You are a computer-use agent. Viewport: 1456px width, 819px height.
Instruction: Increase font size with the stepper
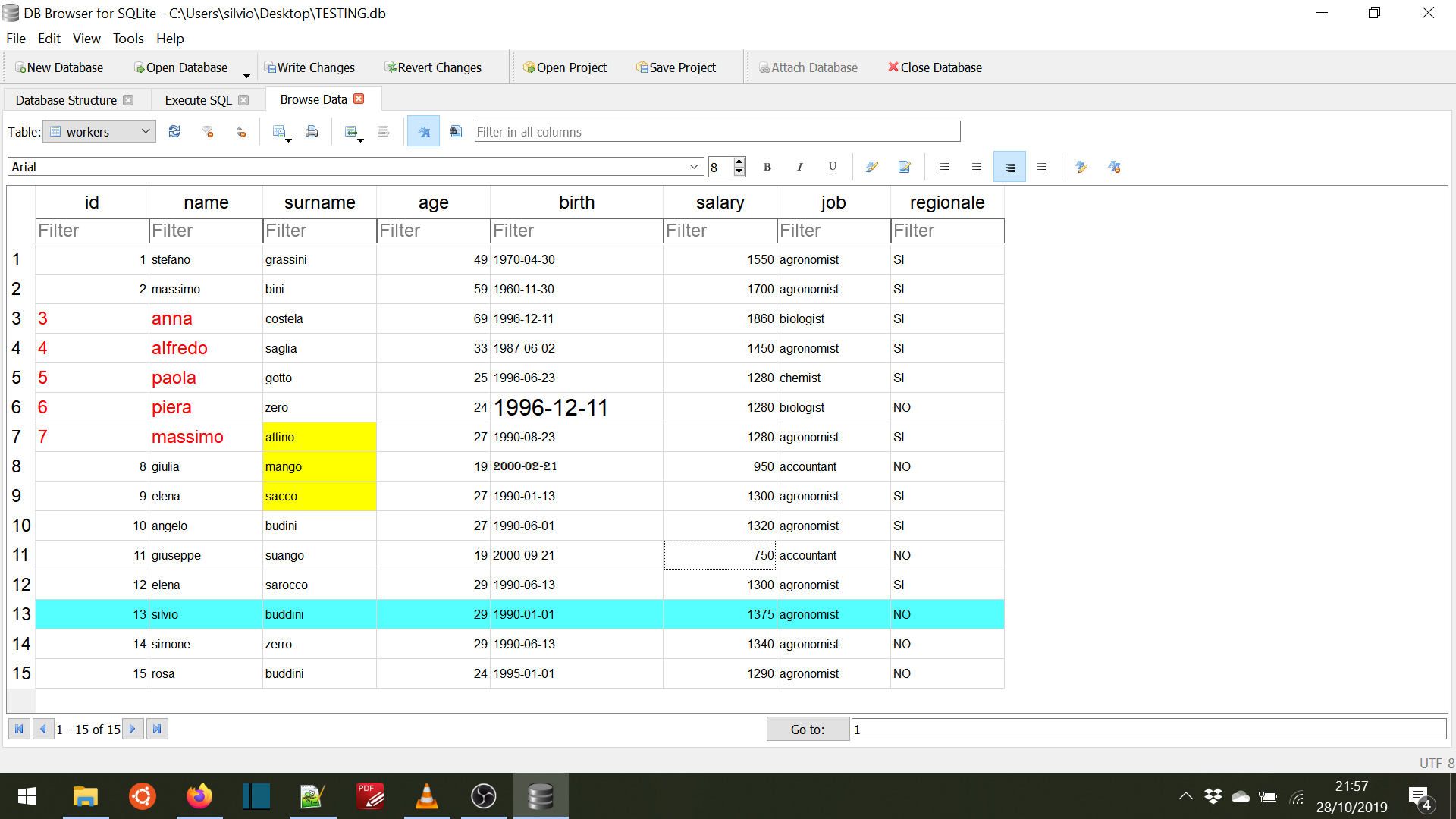pyautogui.click(x=739, y=162)
